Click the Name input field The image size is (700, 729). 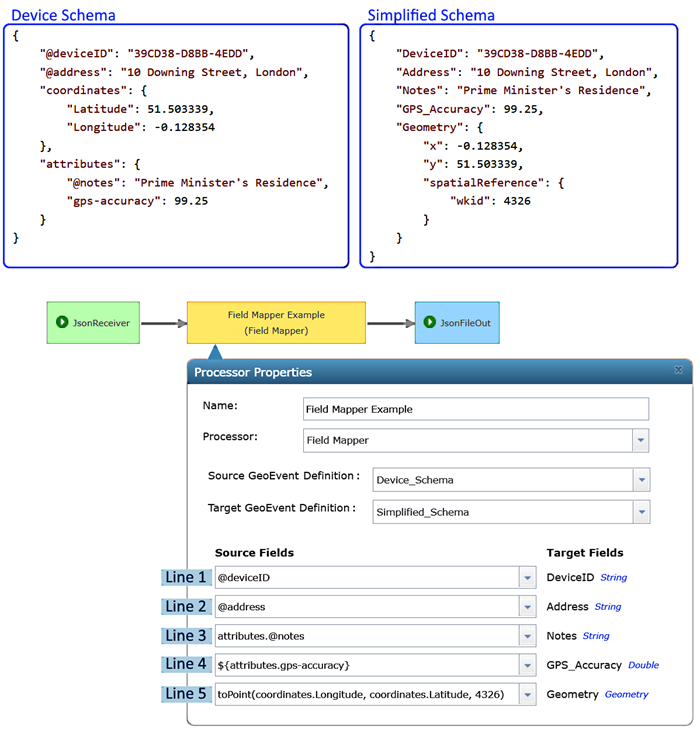coord(475,409)
